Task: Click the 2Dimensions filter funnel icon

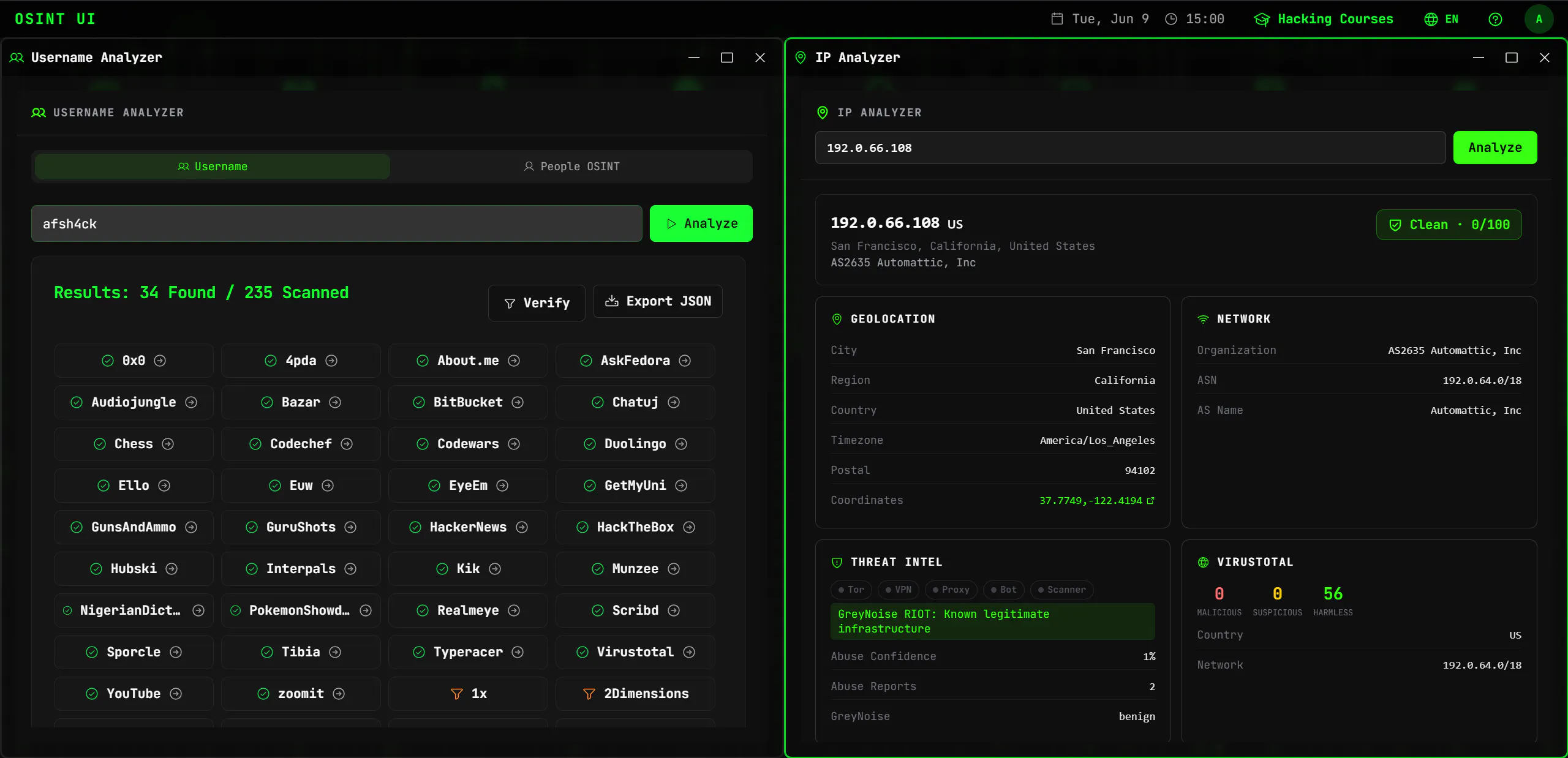Action: coord(589,694)
